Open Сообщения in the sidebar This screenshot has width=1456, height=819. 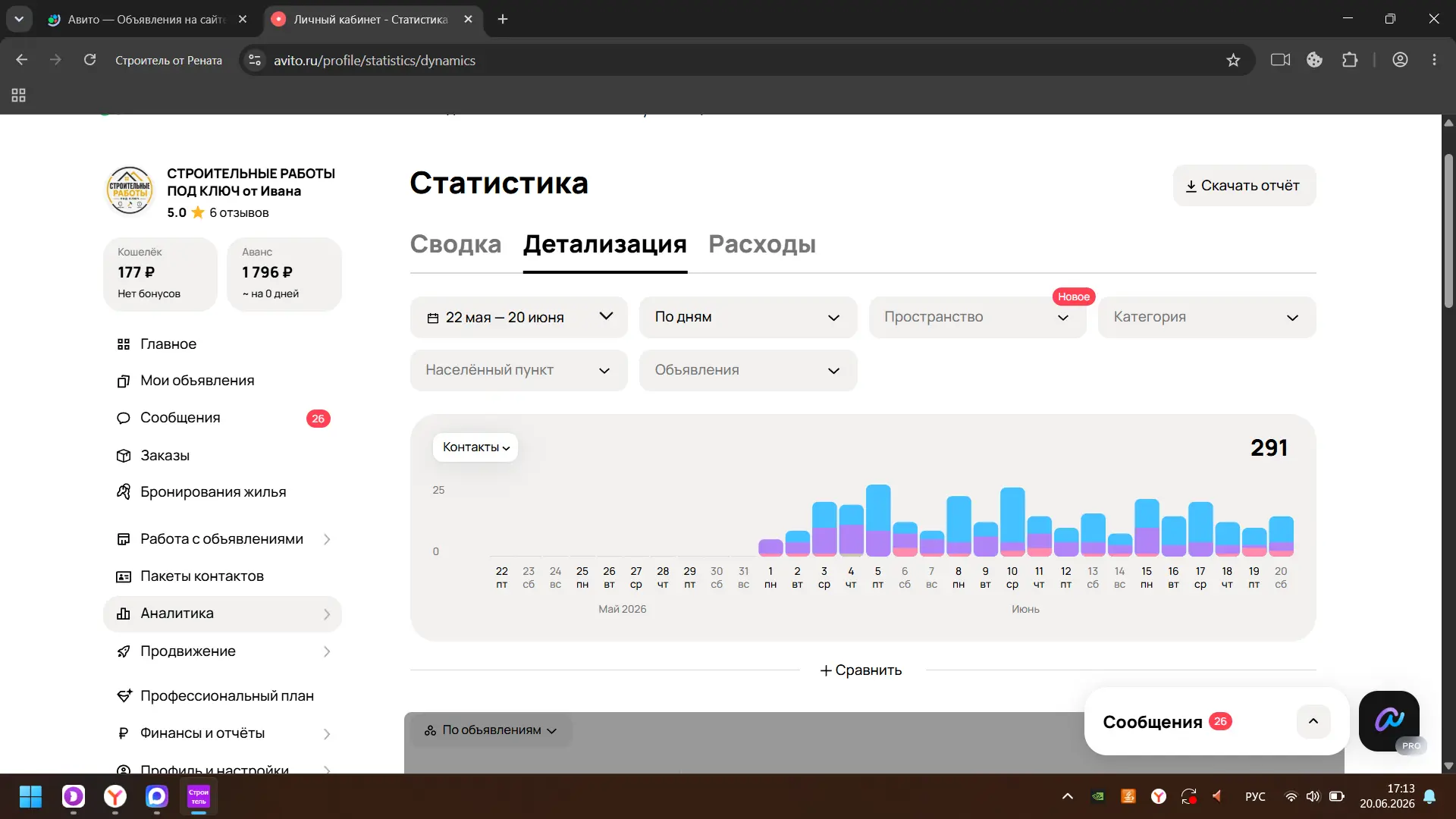click(x=180, y=418)
